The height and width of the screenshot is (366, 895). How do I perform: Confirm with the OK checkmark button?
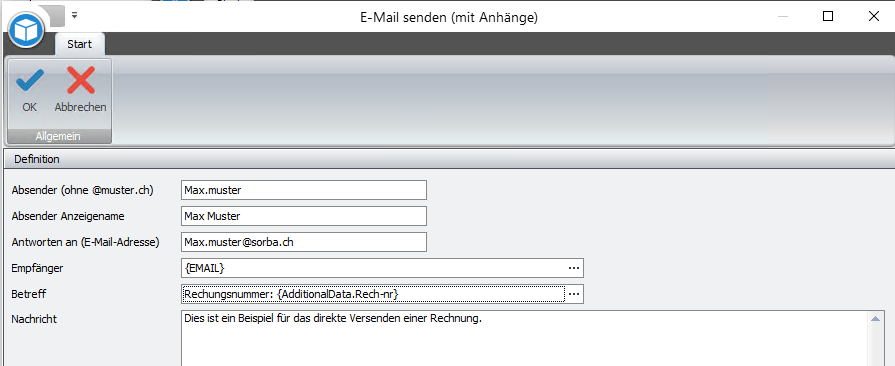click(x=29, y=90)
